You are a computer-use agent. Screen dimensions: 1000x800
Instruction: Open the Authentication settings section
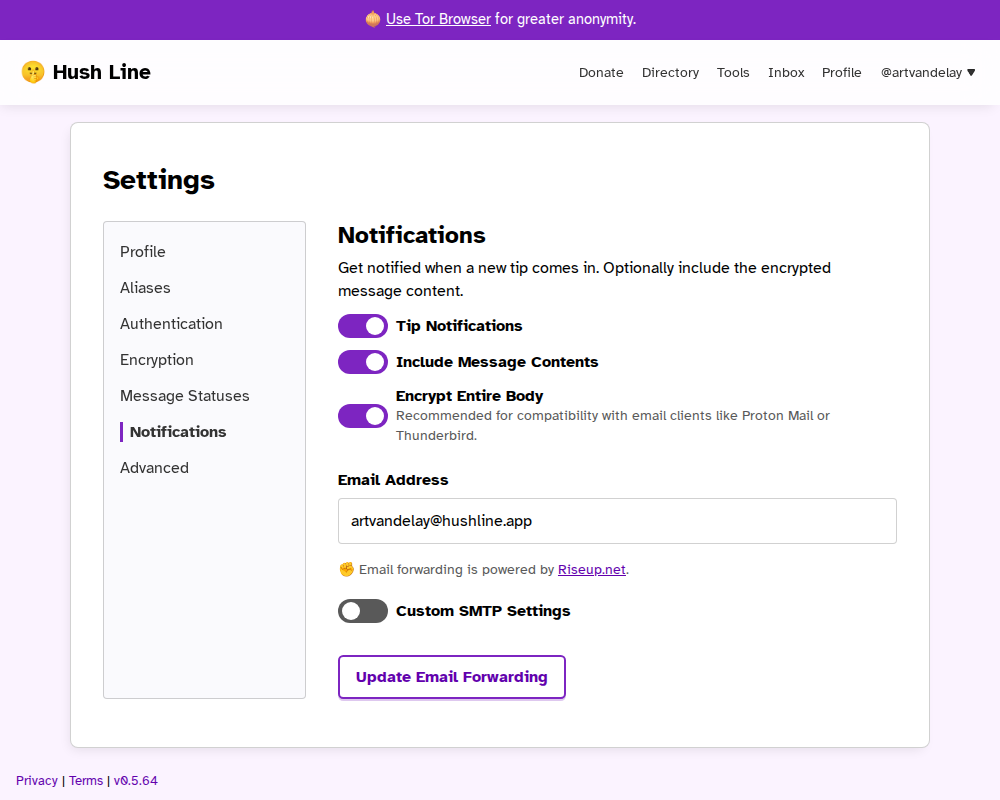[x=171, y=324]
